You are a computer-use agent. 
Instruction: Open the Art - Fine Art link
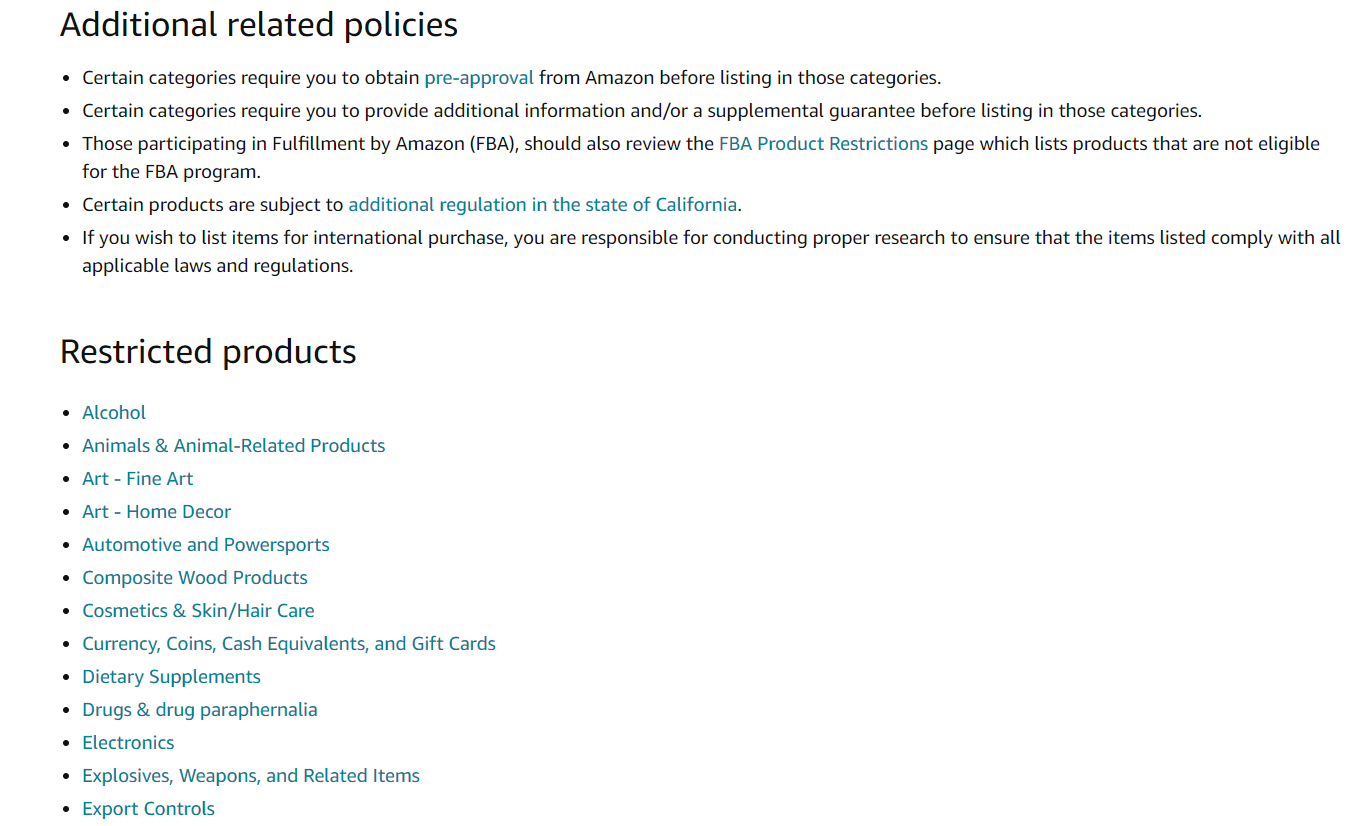[x=138, y=479]
